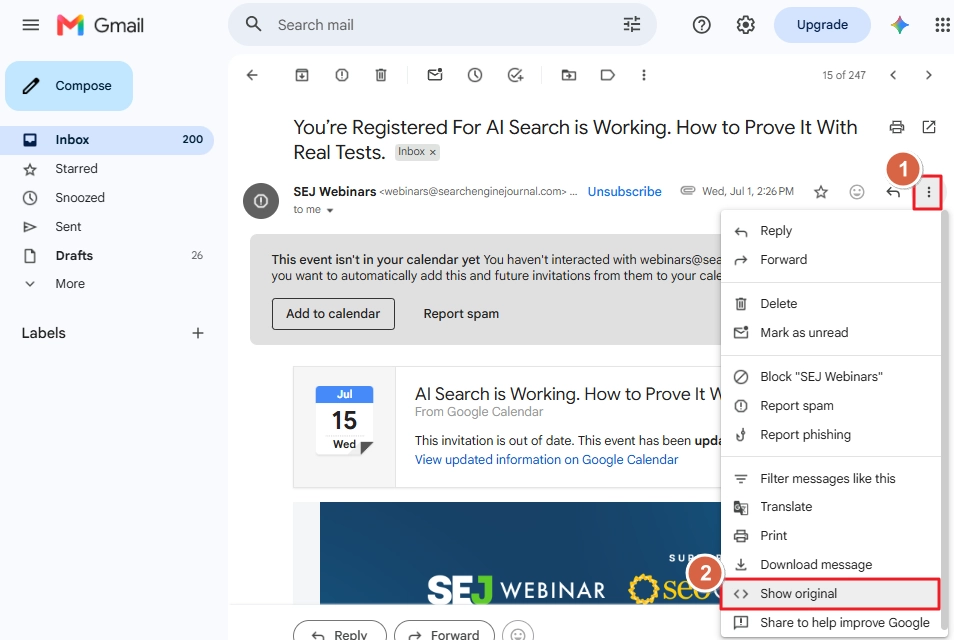Click sender avatar icon for SEJ Webinars
954x640 pixels.
[261, 201]
